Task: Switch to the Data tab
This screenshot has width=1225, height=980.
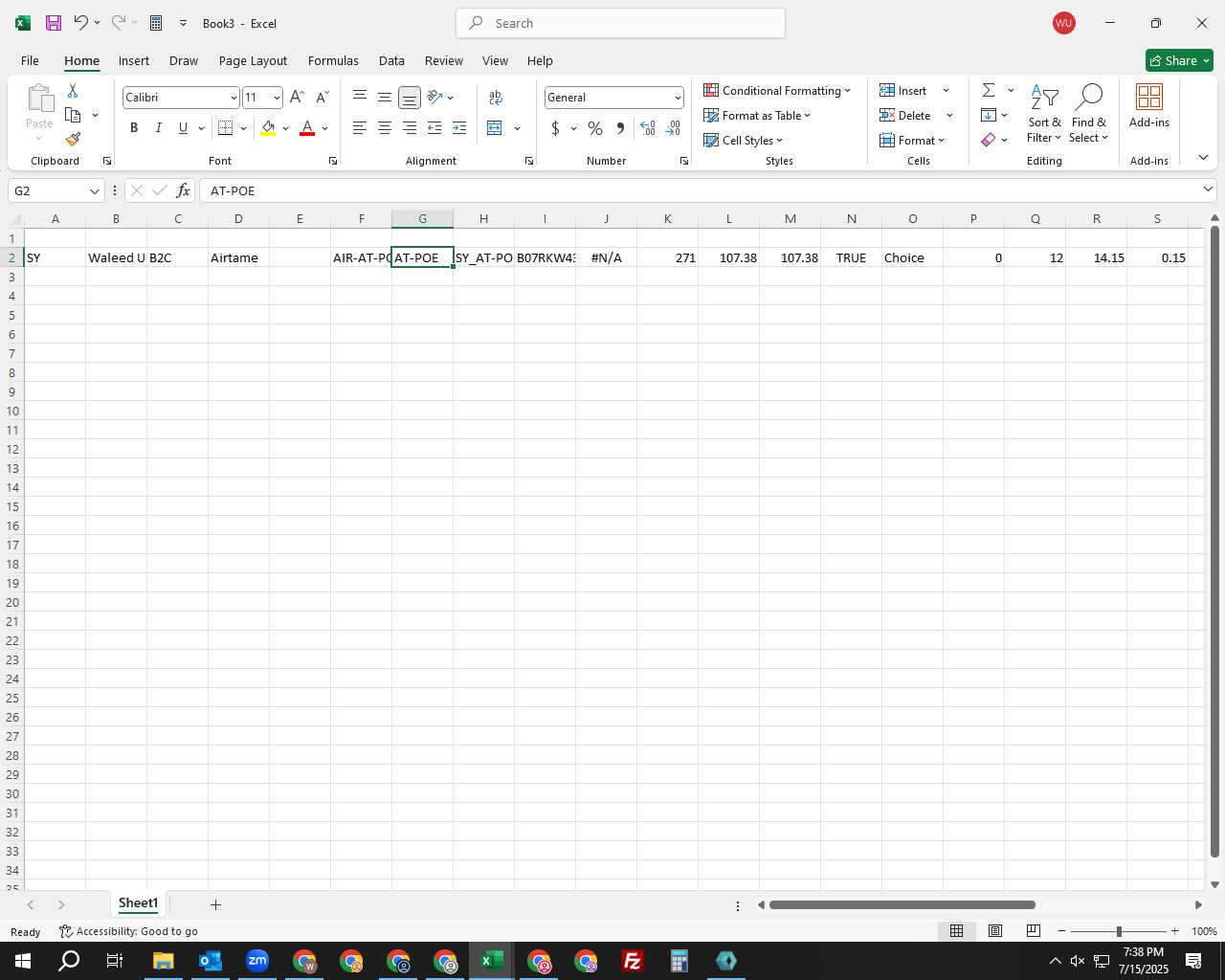Action: click(391, 60)
